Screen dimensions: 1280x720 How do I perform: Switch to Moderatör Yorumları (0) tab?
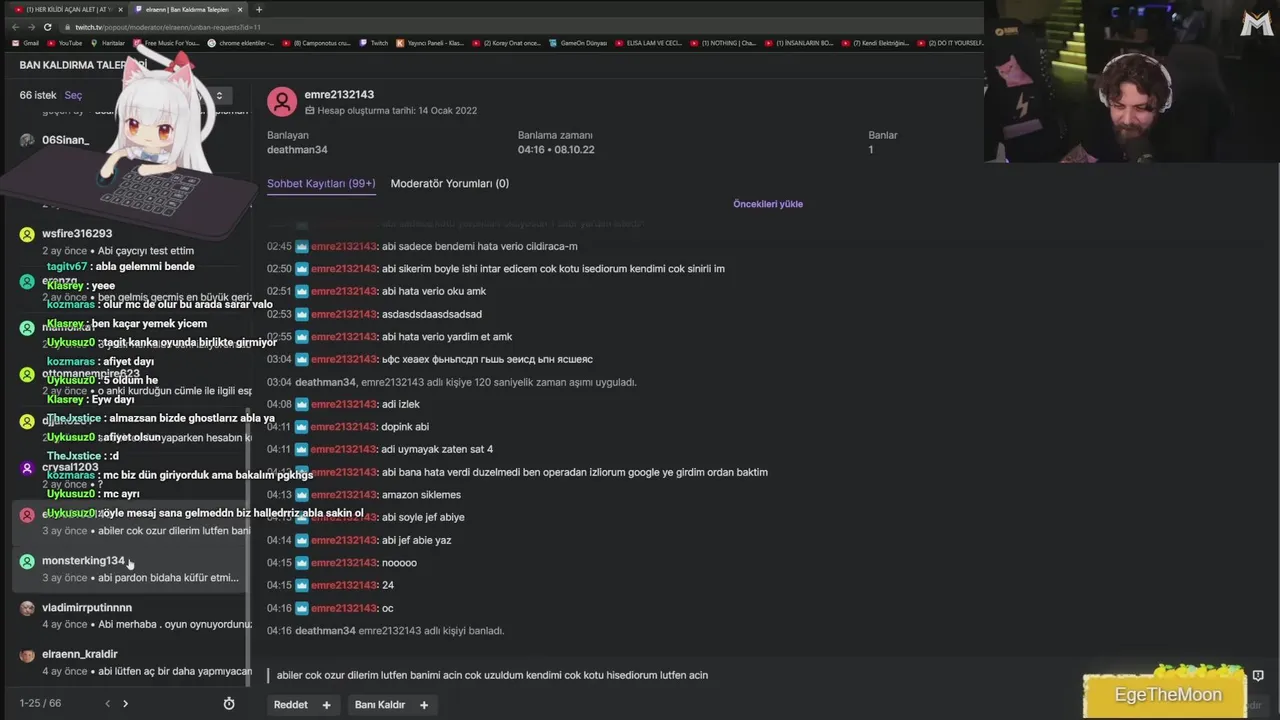(450, 184)
